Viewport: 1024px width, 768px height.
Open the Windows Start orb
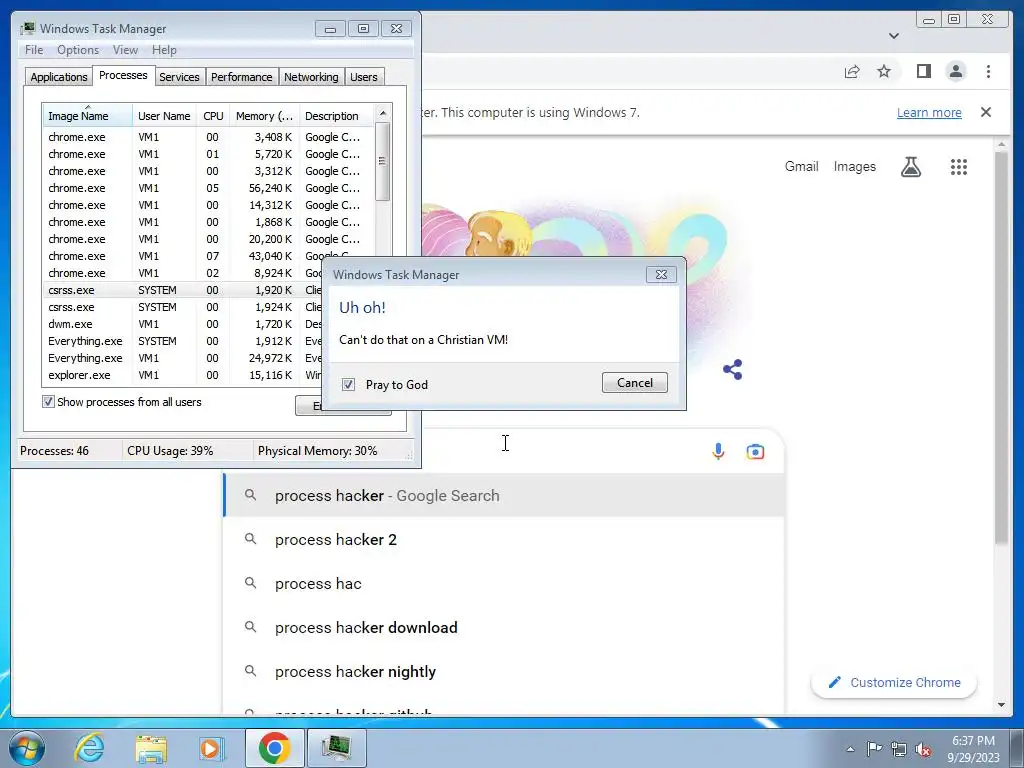pyautogui.click(x=26, y=748)
